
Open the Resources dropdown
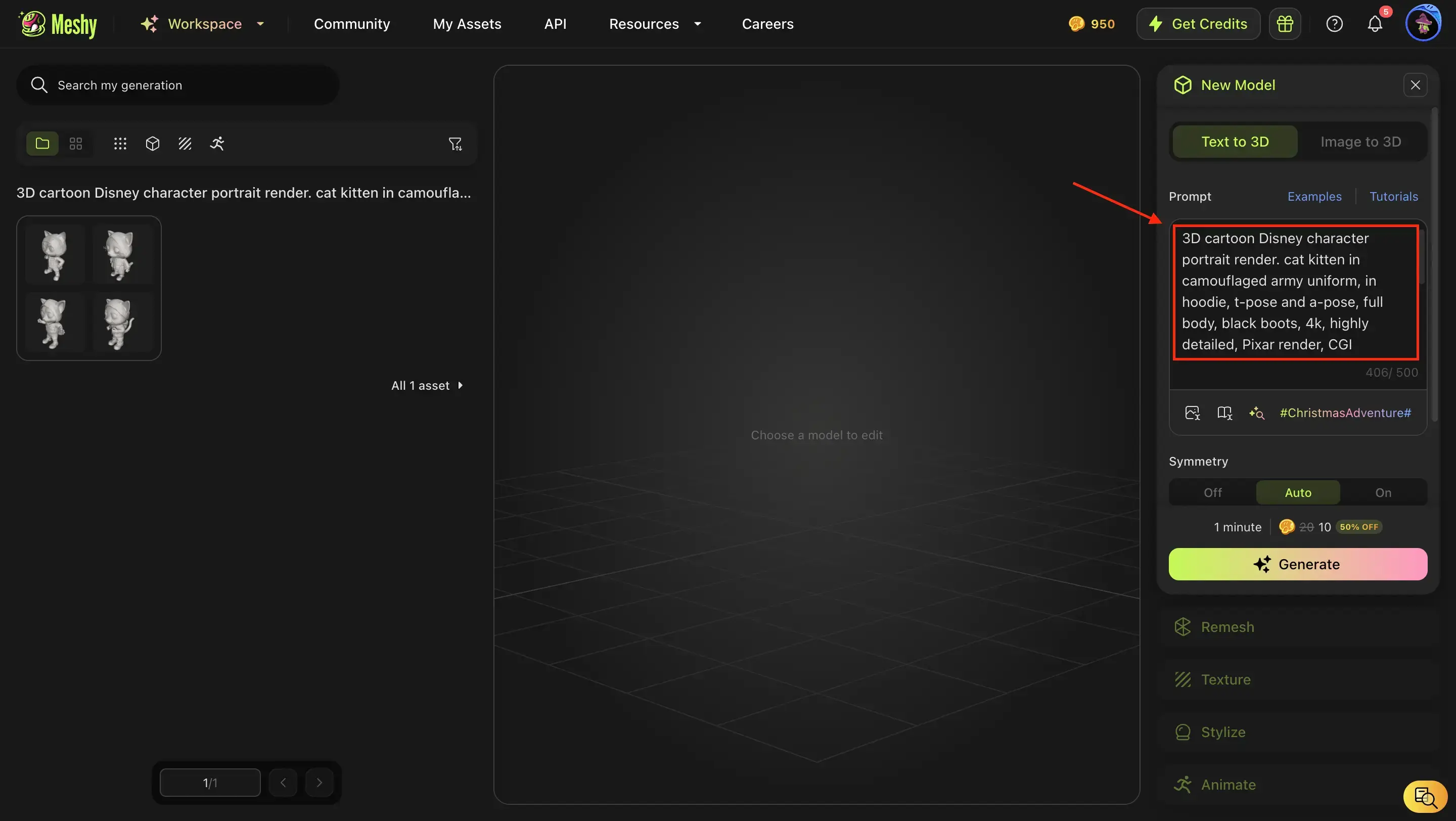click(x=655, y=23)
